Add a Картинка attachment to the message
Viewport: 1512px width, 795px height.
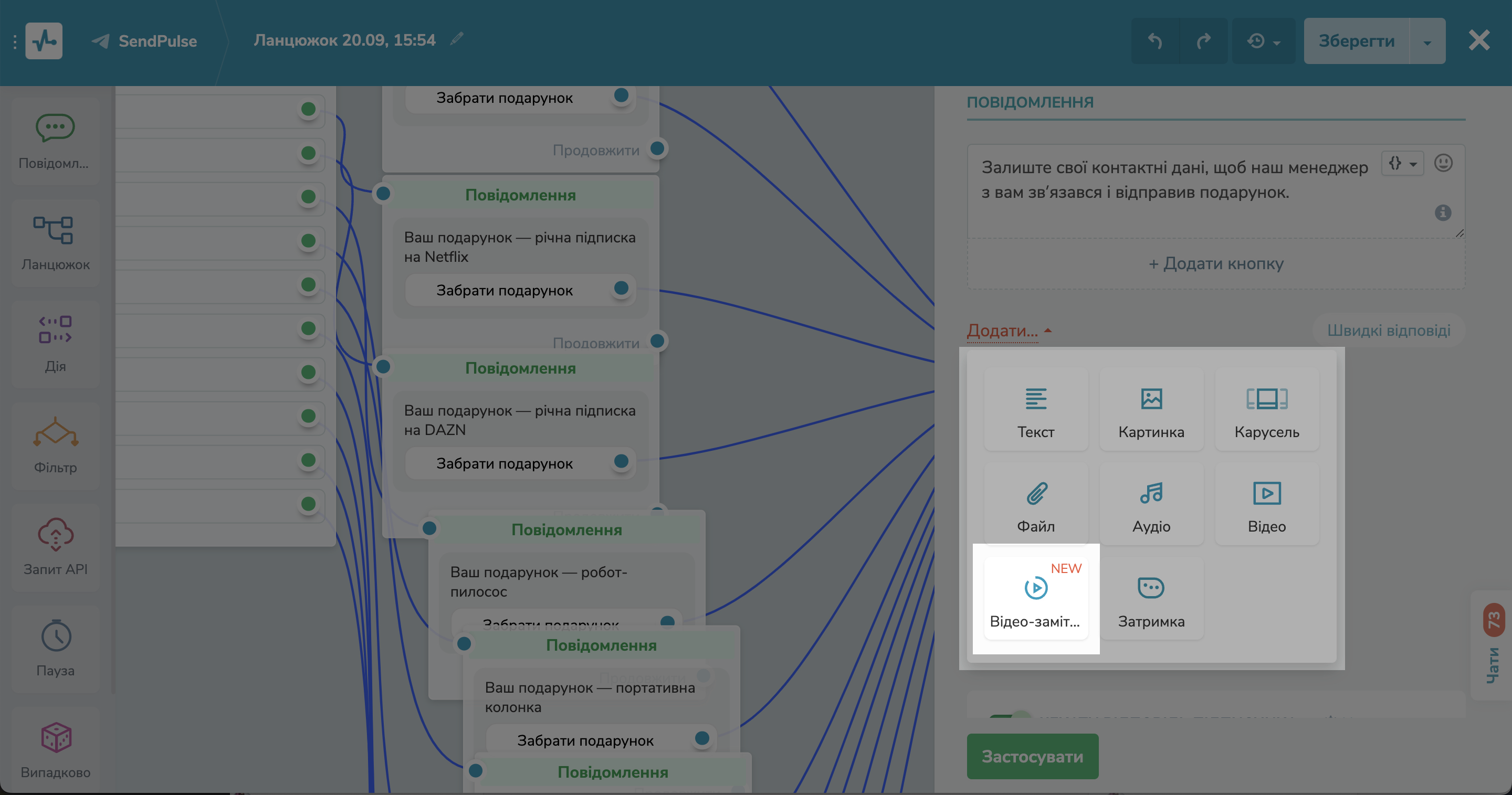point(1151,410)
